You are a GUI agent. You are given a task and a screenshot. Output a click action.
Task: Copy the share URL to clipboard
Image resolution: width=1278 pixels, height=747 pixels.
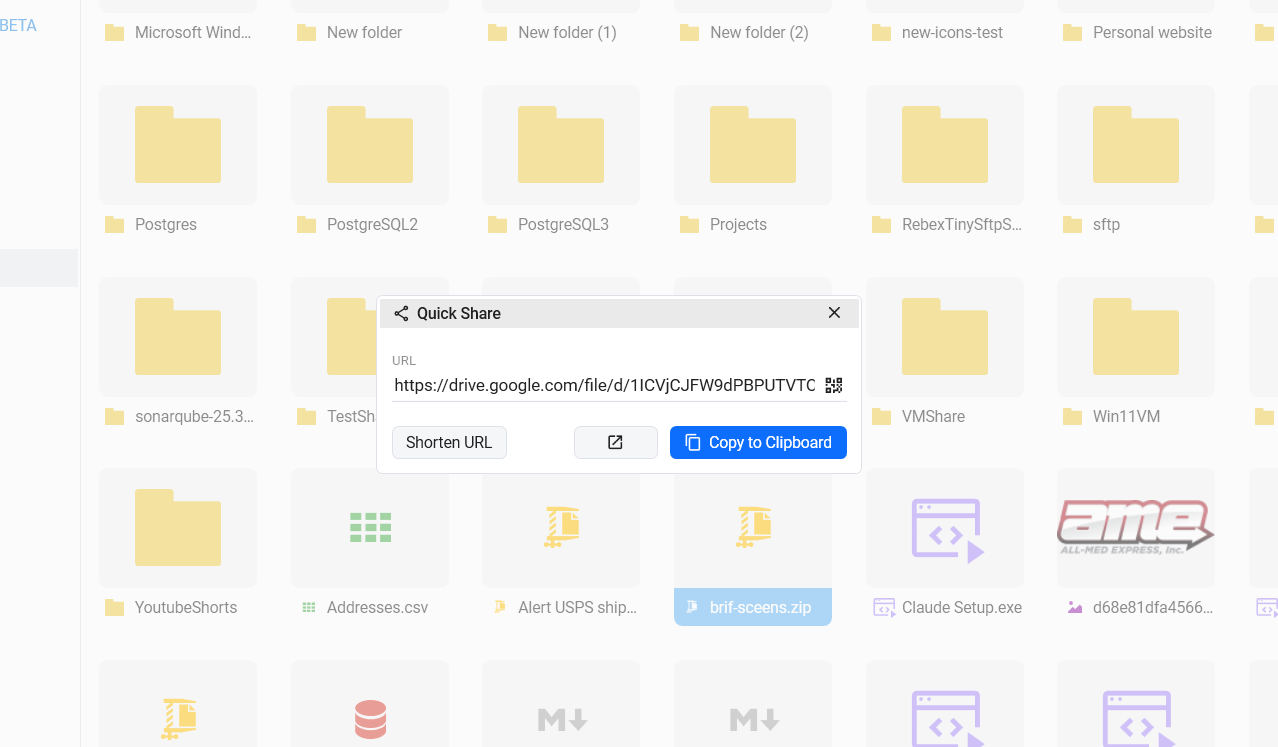tap(758, 442)
